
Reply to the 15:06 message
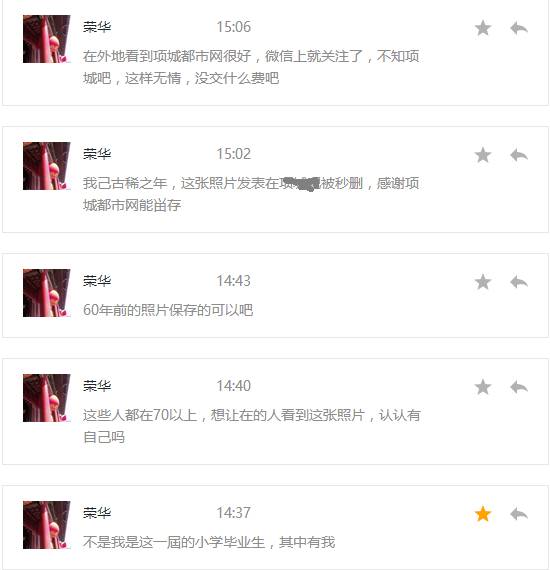pyautogui.click(x=519, y=28)
